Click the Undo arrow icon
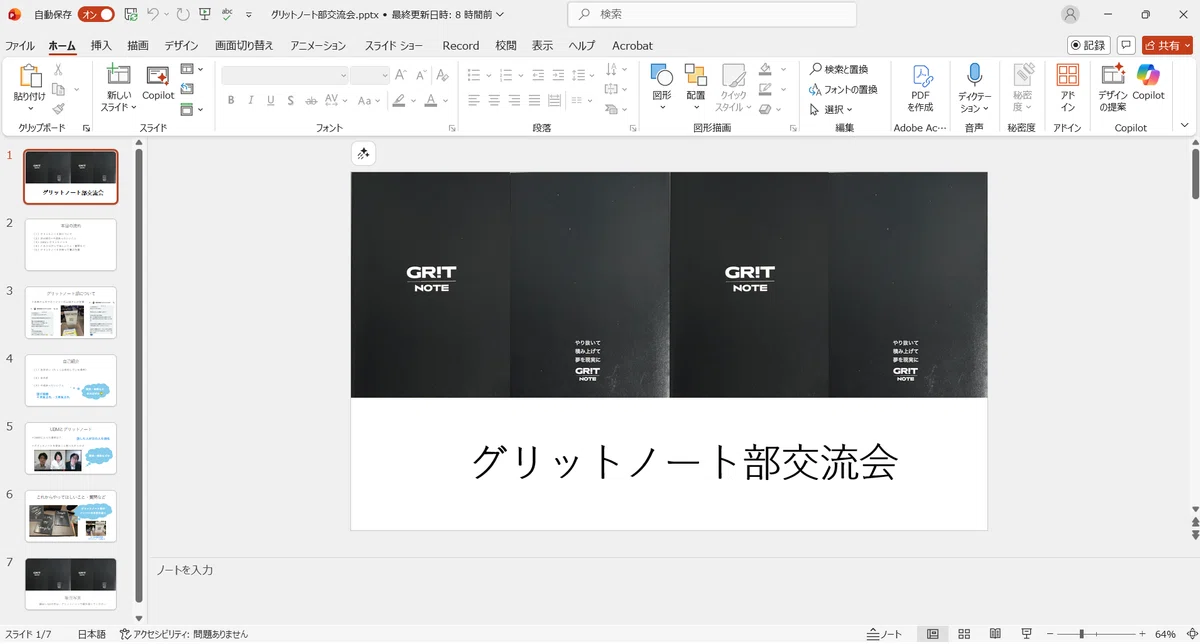The image size is (1200, 644). 153,15
